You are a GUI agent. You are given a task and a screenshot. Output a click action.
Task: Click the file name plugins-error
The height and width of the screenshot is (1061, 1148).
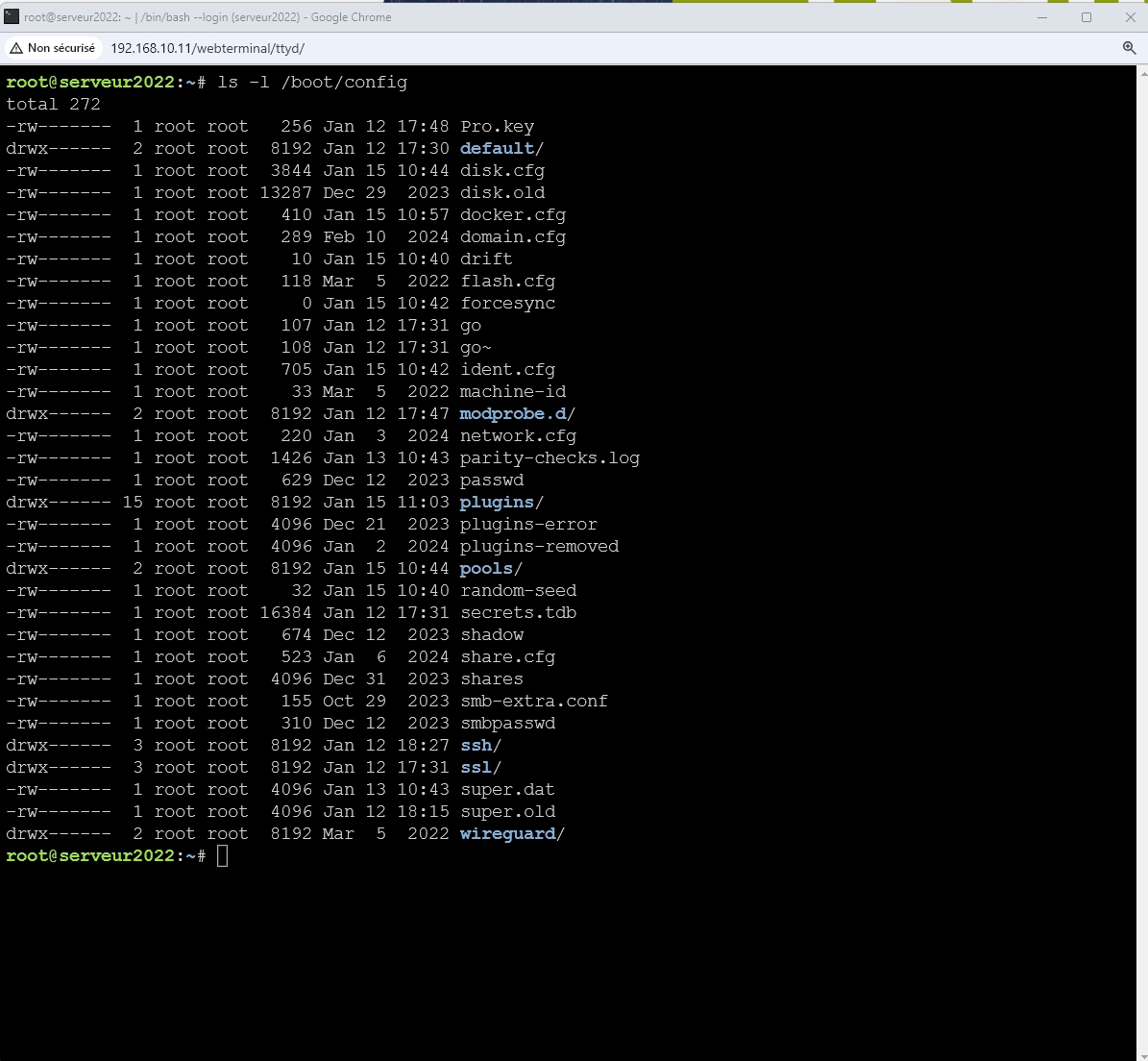[x=528, y=525]
